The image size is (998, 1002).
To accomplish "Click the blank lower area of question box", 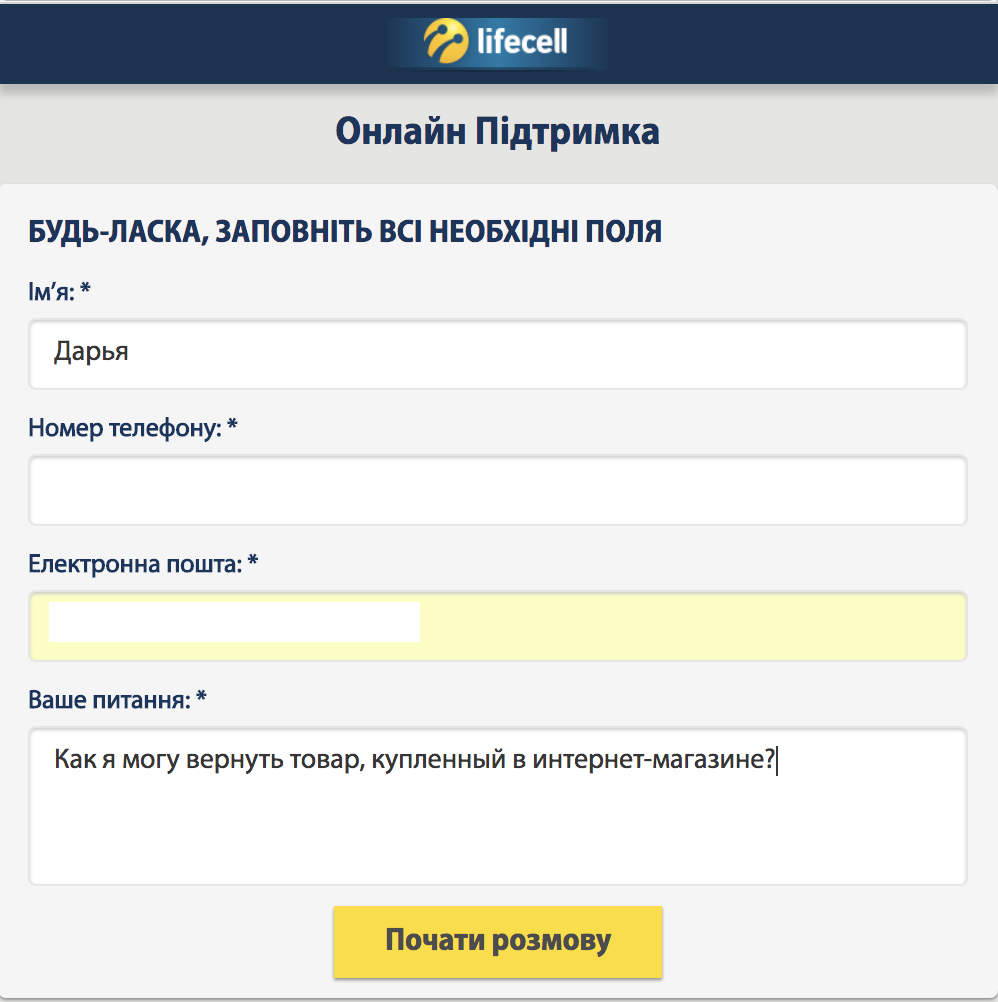I will coord(498,840).
